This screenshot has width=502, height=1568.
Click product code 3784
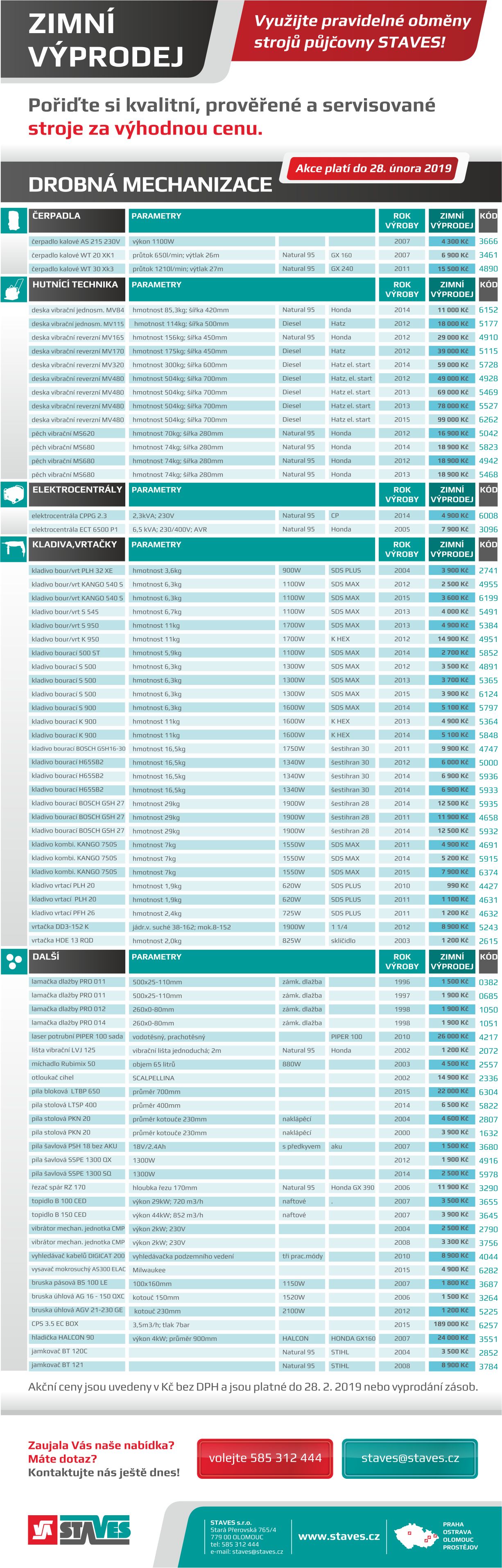click(488, 1366)
